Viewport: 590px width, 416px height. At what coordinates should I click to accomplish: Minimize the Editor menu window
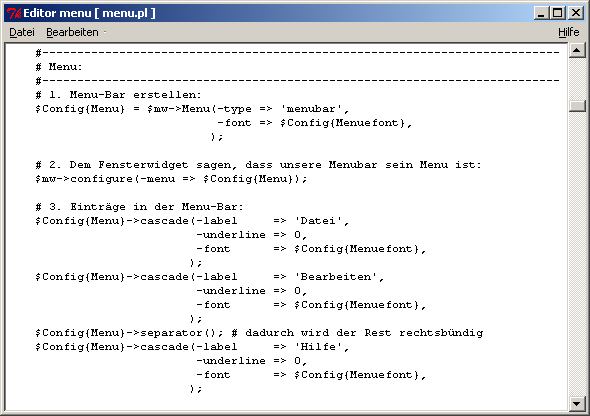(541, 13)
